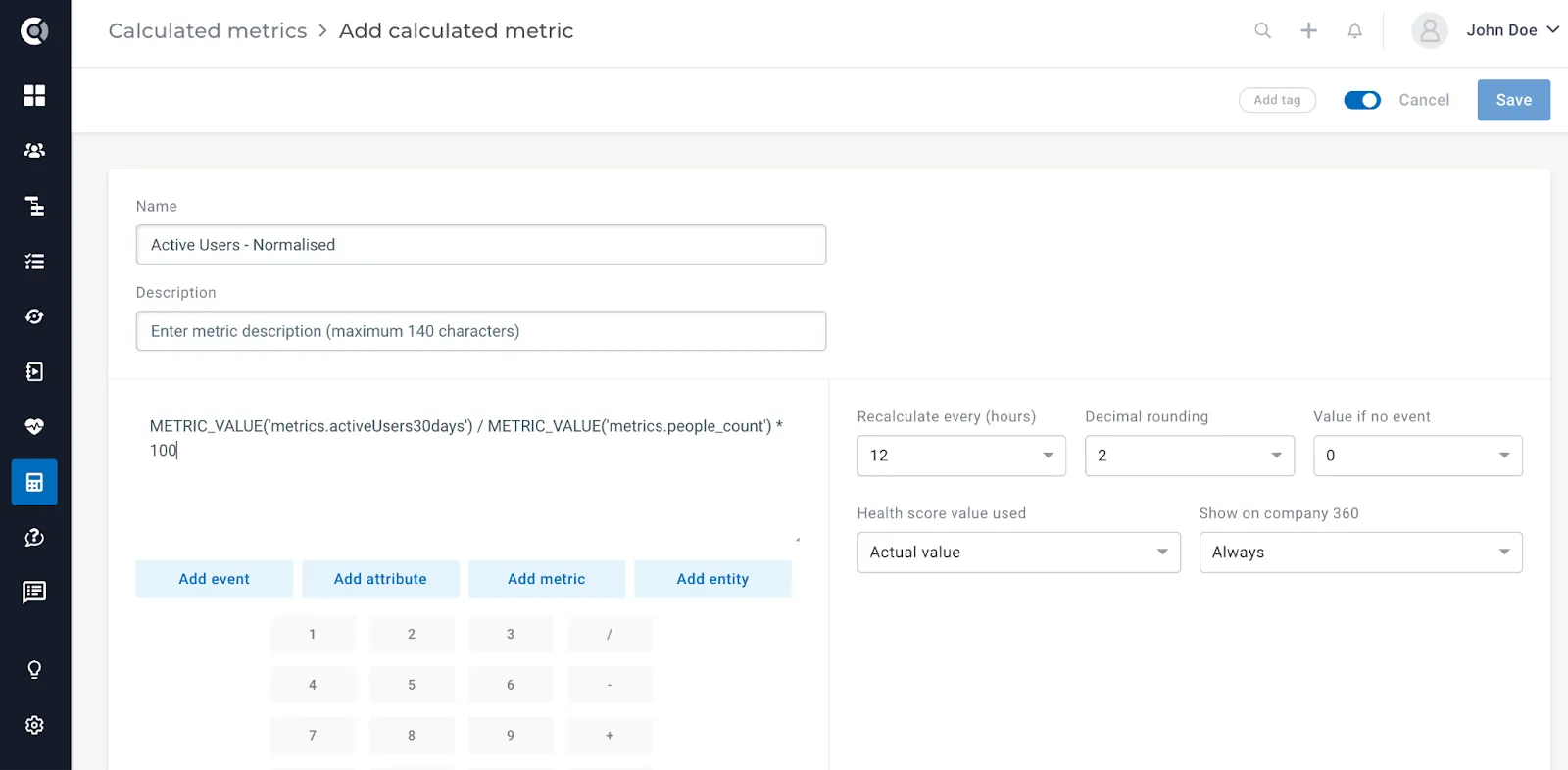
Task: Expand John Doe user menu
Action: pyautogui.click(x=1513, y=30)
